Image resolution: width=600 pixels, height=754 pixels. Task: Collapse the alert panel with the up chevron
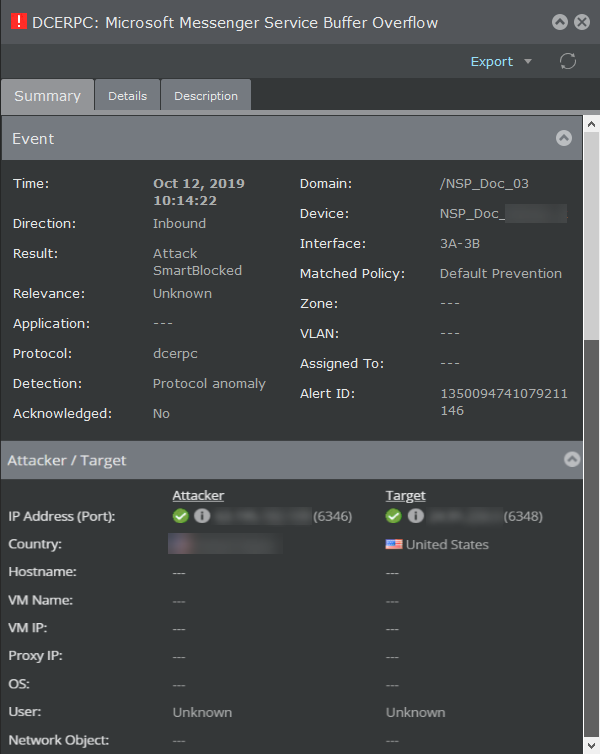pos(560,22)
